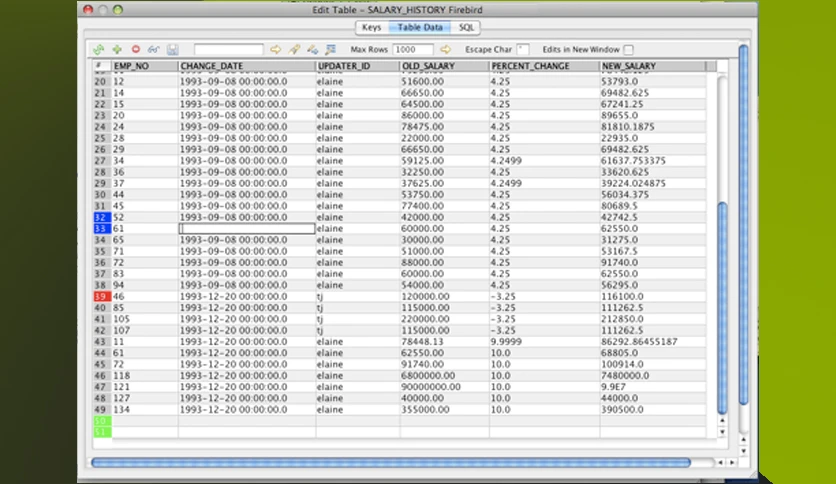This screenshot has width=836, height=484.
Task: Click the outer scrollbar up arrow
Action: pos(743,440)
